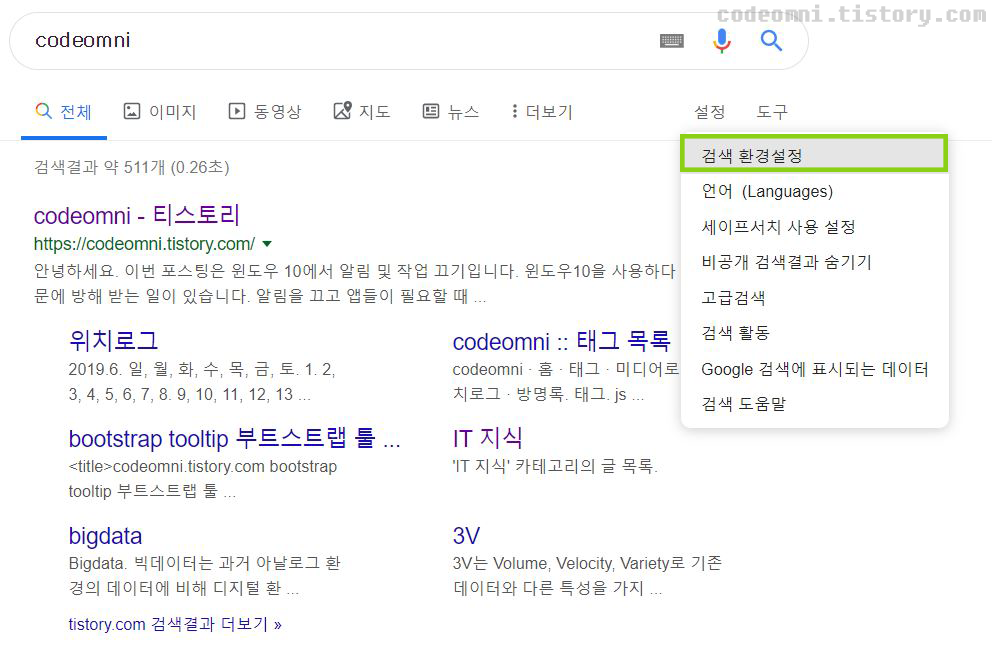Image resolution: width=992 pixels, height=654 pixels.
Task: Click the 3V는 Volume, Velocity snippet text
Action: tap(587, 576)
